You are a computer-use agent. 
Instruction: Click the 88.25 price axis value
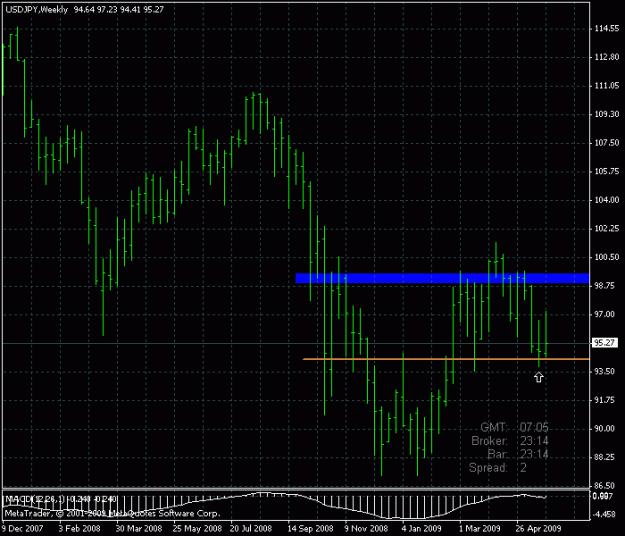pos(605,457)
